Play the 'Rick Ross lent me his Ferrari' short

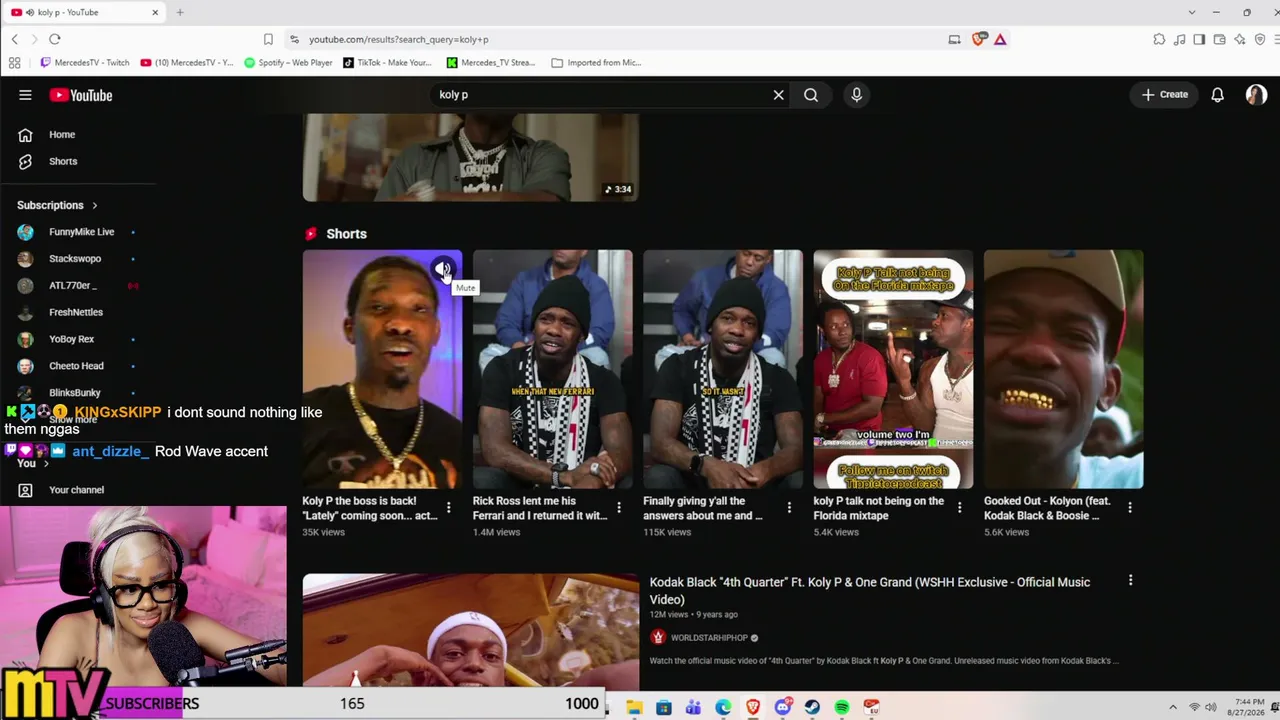pyautogui.click(x=552, y=369)
